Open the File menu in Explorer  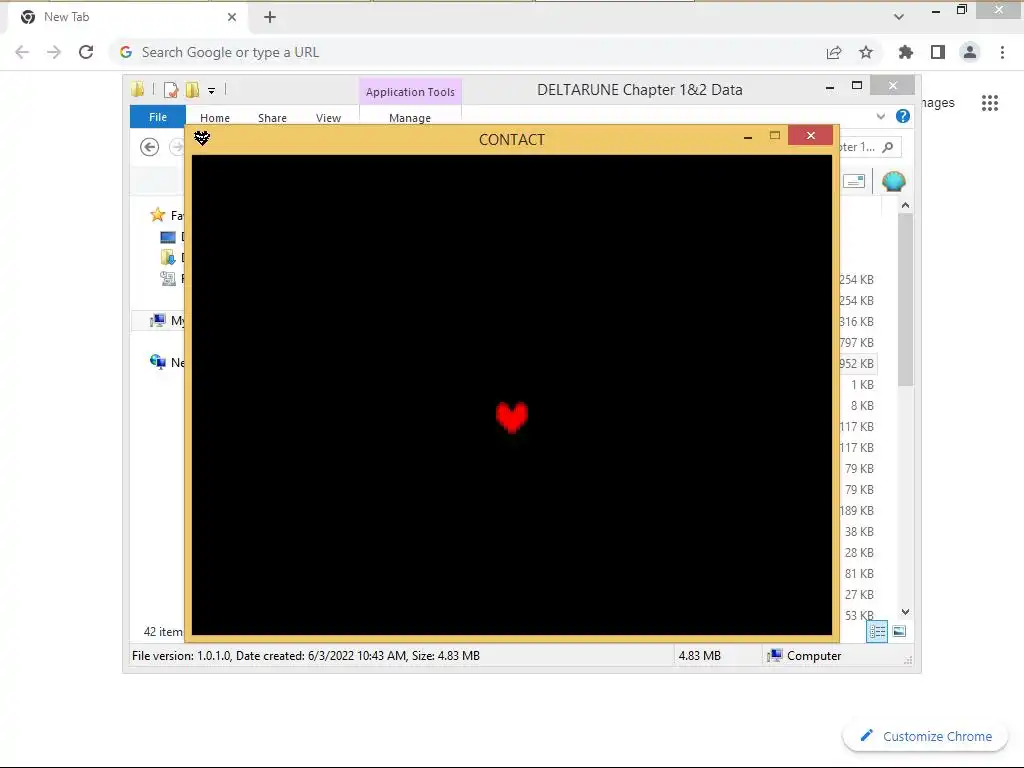[158, 117]
